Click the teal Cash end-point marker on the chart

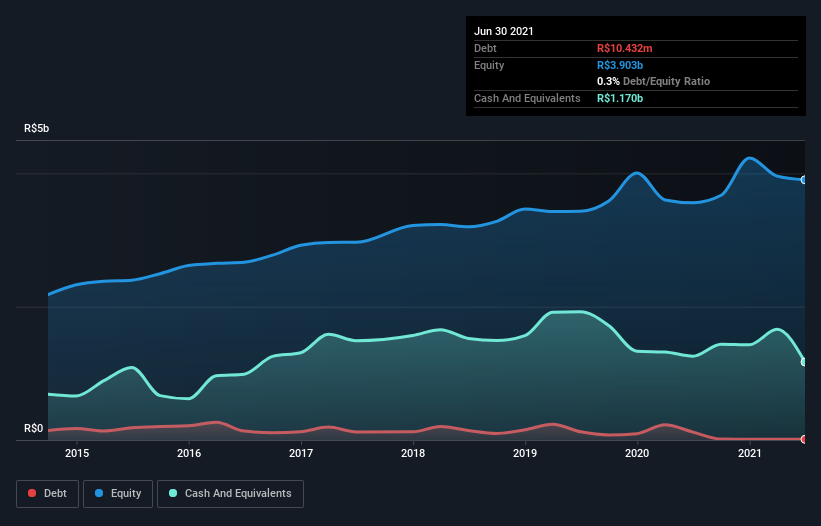pos(804,362)
